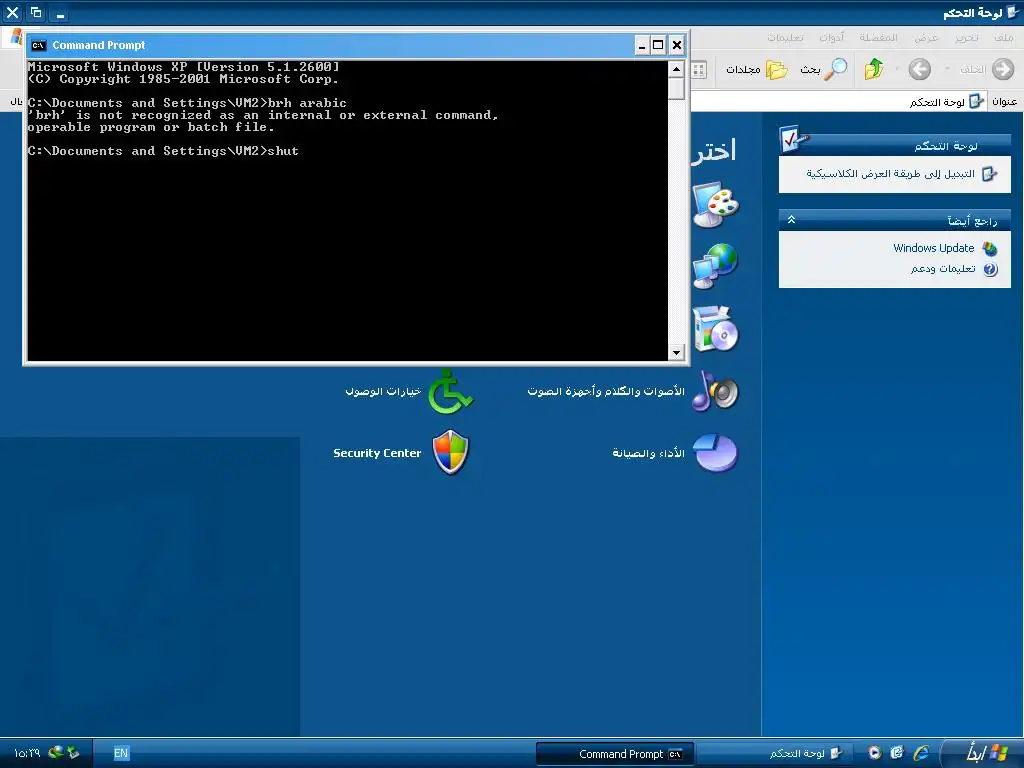1024x768 pixels.
Task: Click the Search بحث magnifier button
Action: pyautogui.click(x=824, y=69)
